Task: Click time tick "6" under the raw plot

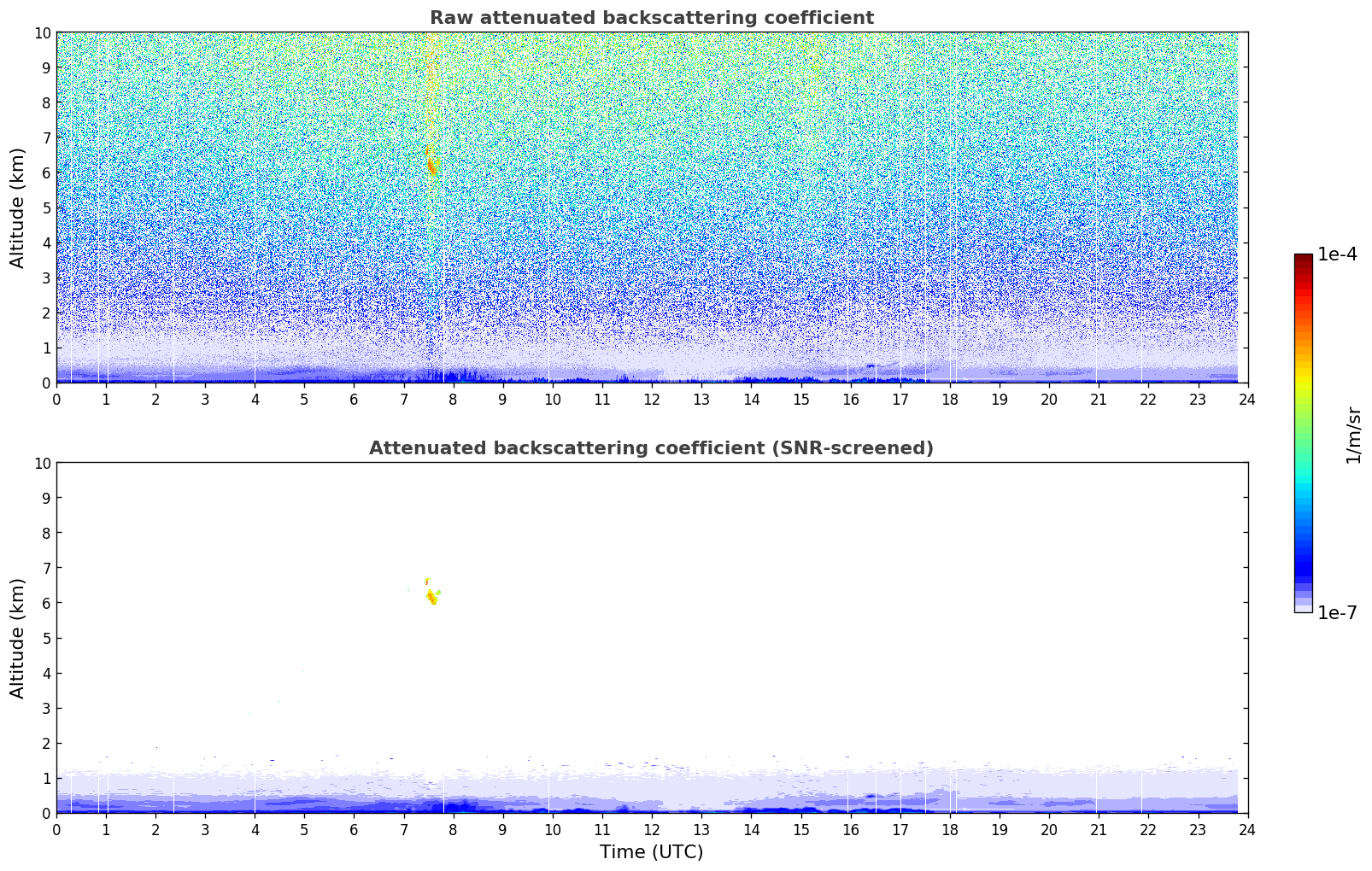Action: (x=355, y=399)
